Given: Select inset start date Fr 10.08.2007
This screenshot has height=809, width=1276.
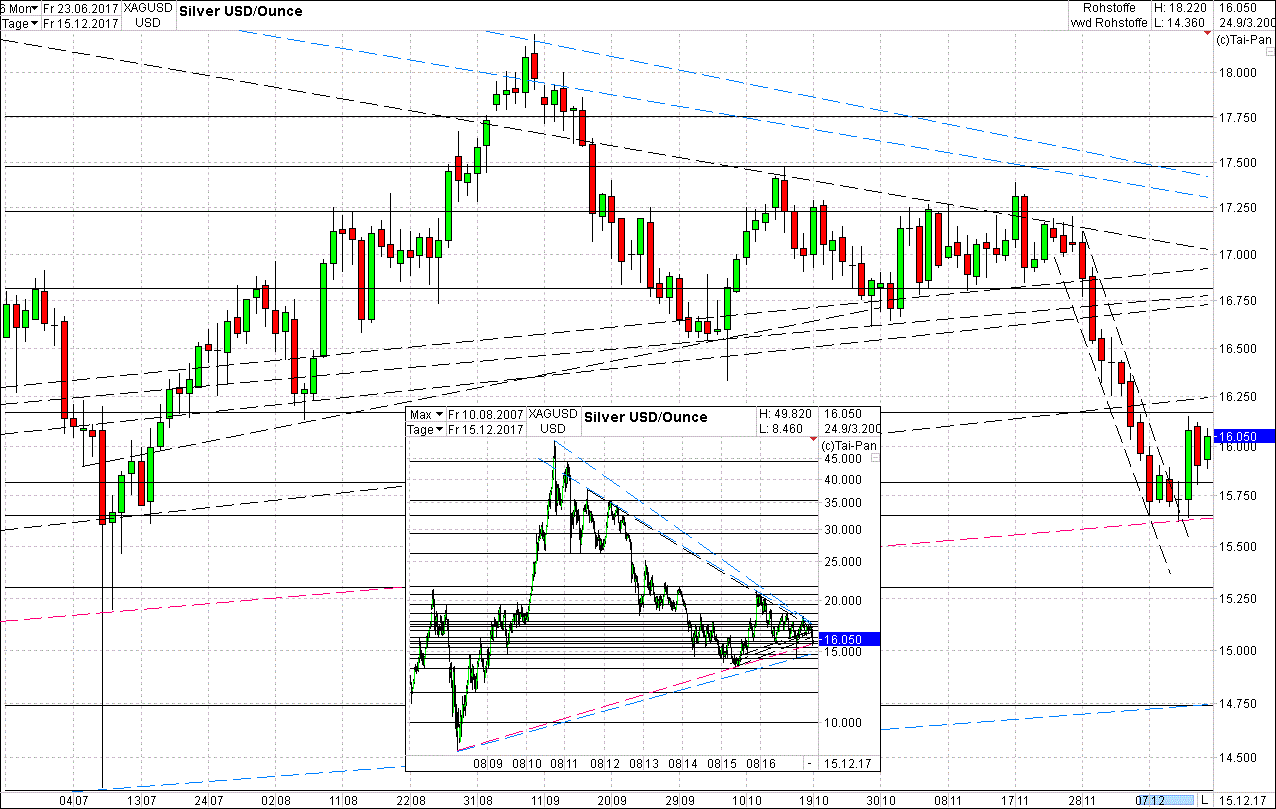Looking at the screenshot, I should click(x=487, y=416).
